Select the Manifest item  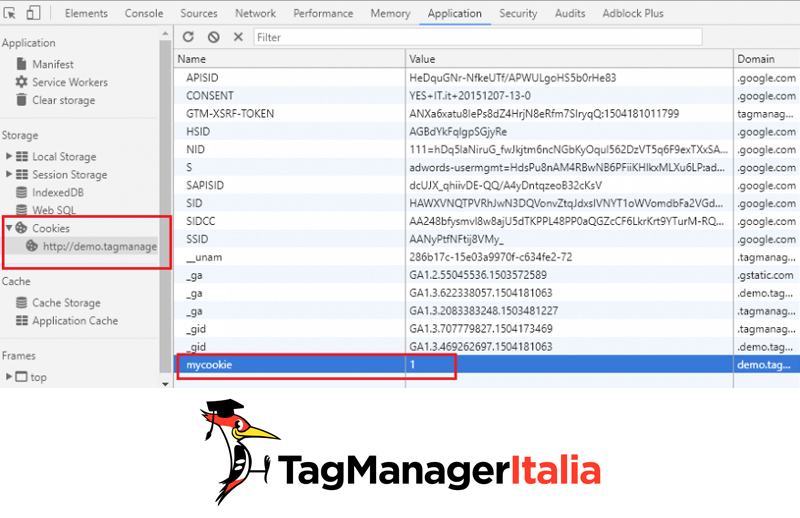tap(53, 64)
